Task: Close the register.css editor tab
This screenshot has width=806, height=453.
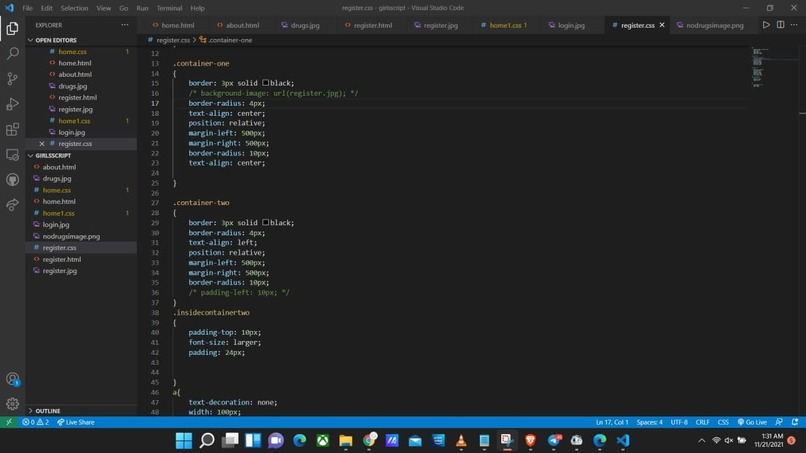Action: [x=662, y=25]
